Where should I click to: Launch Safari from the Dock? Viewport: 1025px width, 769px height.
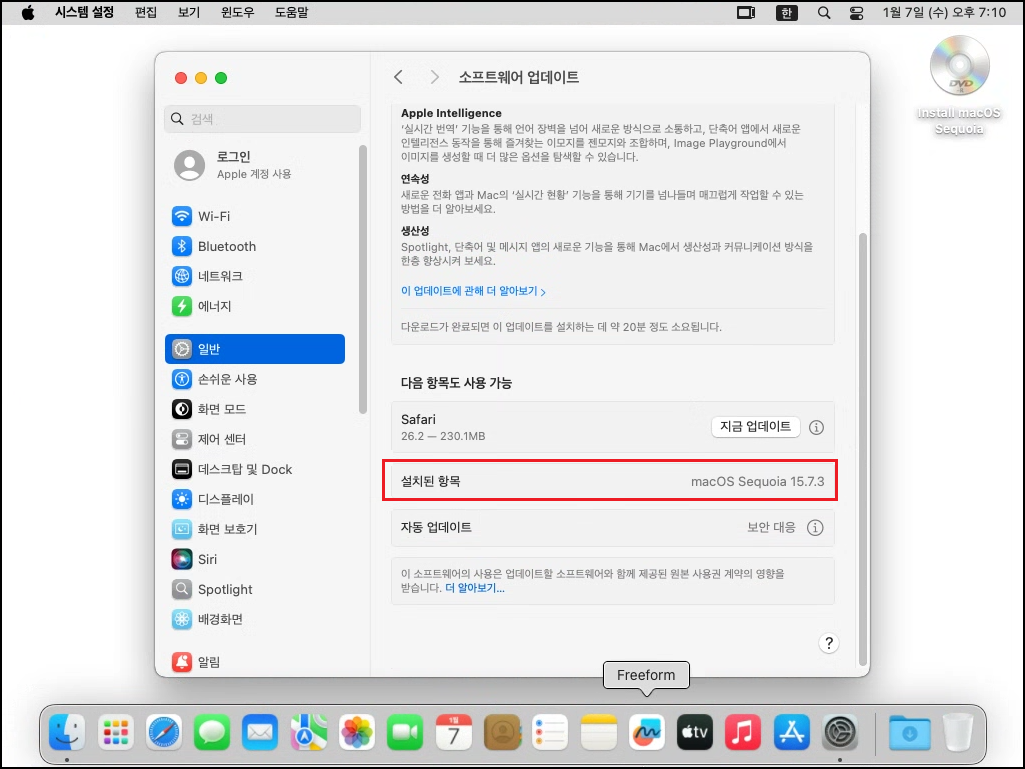[x=163, y=732]
